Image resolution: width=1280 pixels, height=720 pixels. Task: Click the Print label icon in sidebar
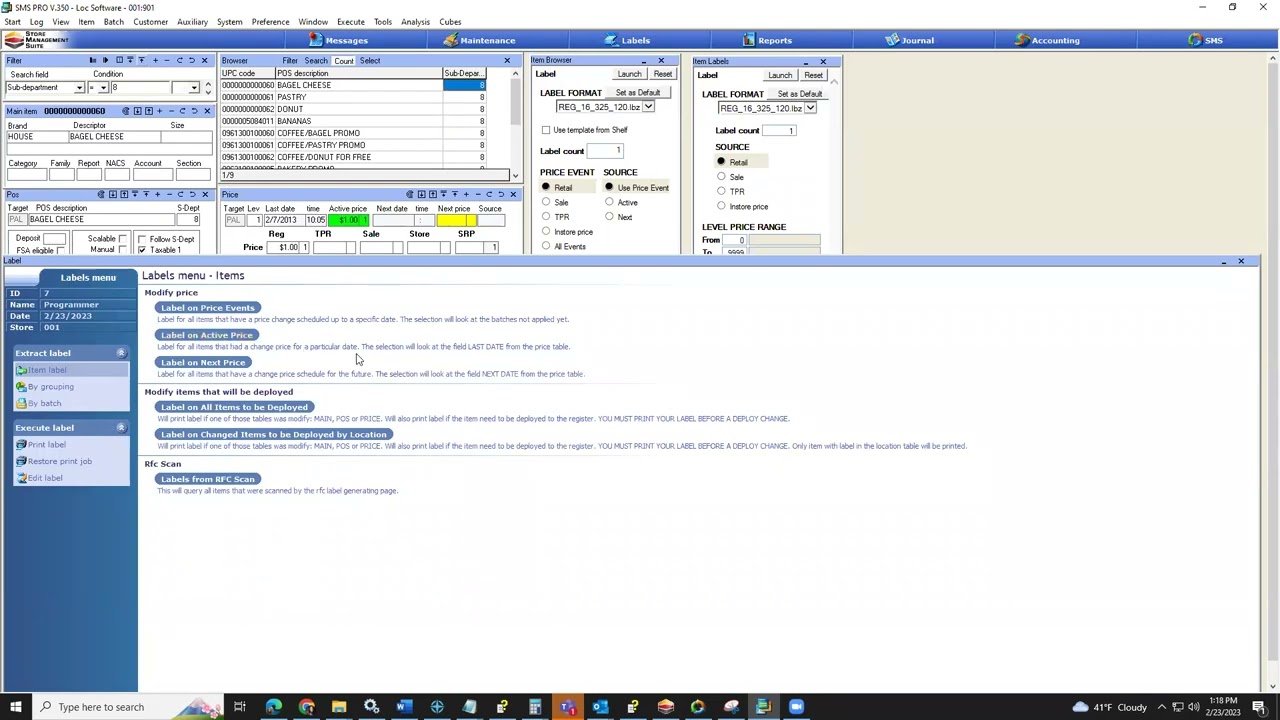tap(21, 445)
